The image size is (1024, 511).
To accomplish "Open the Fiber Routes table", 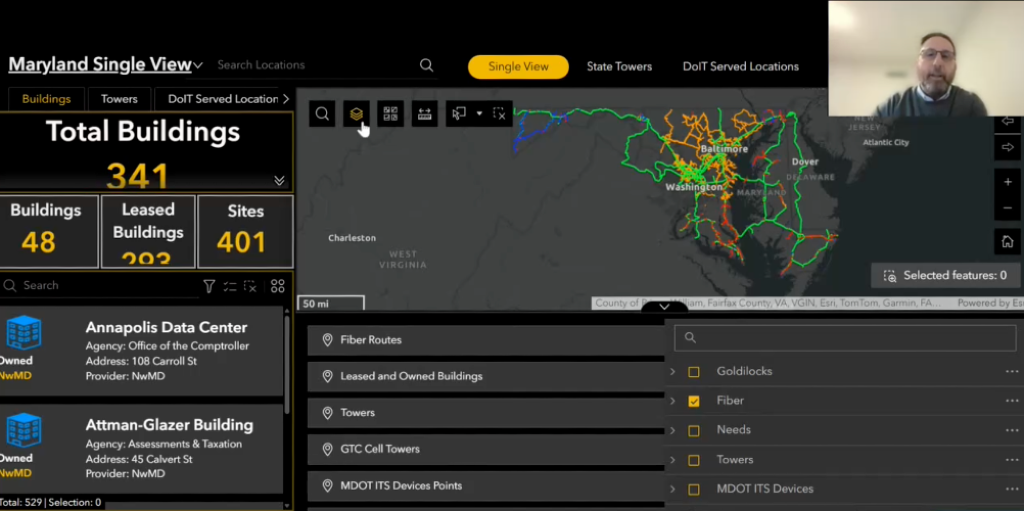I will point(486,340).
